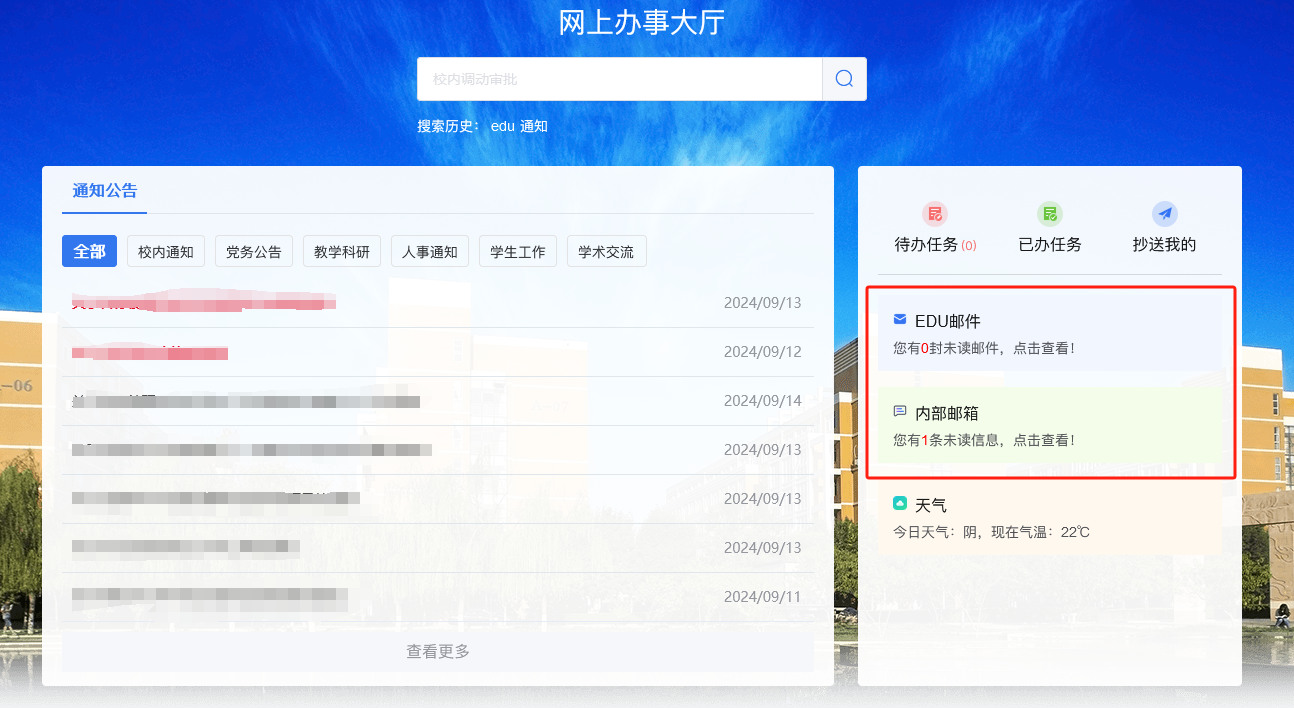Click the magnifier search icon button
The height and width of the screenshot is (708, 1294).
844,79
